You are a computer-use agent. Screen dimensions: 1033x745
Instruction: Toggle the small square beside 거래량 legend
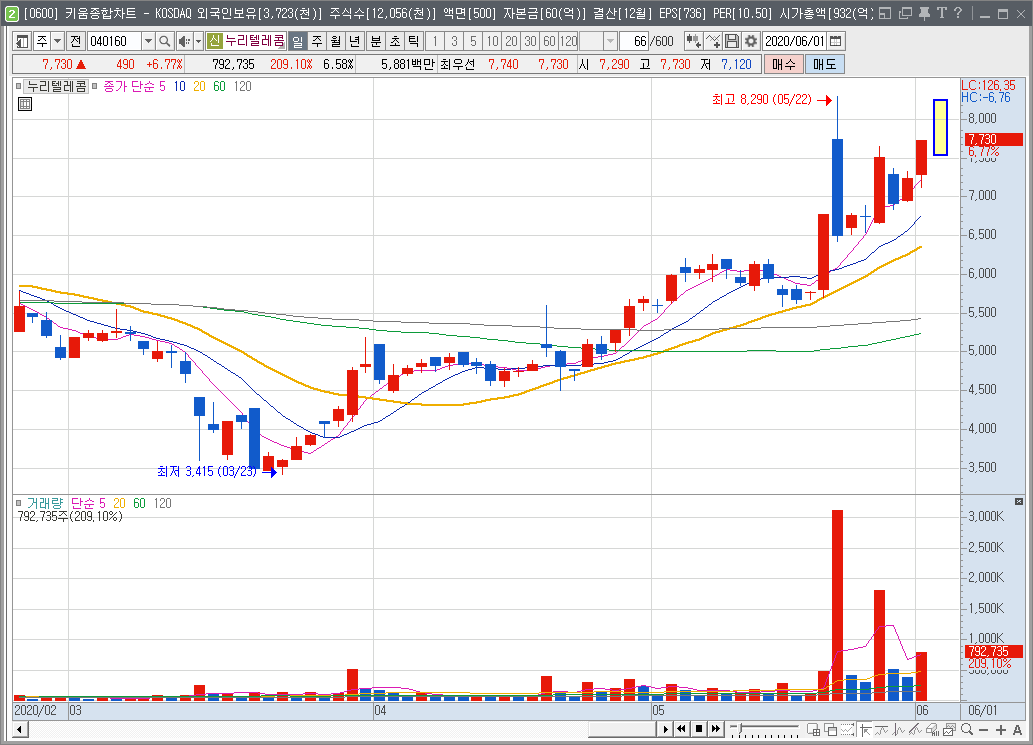click(x=18, y=503)
